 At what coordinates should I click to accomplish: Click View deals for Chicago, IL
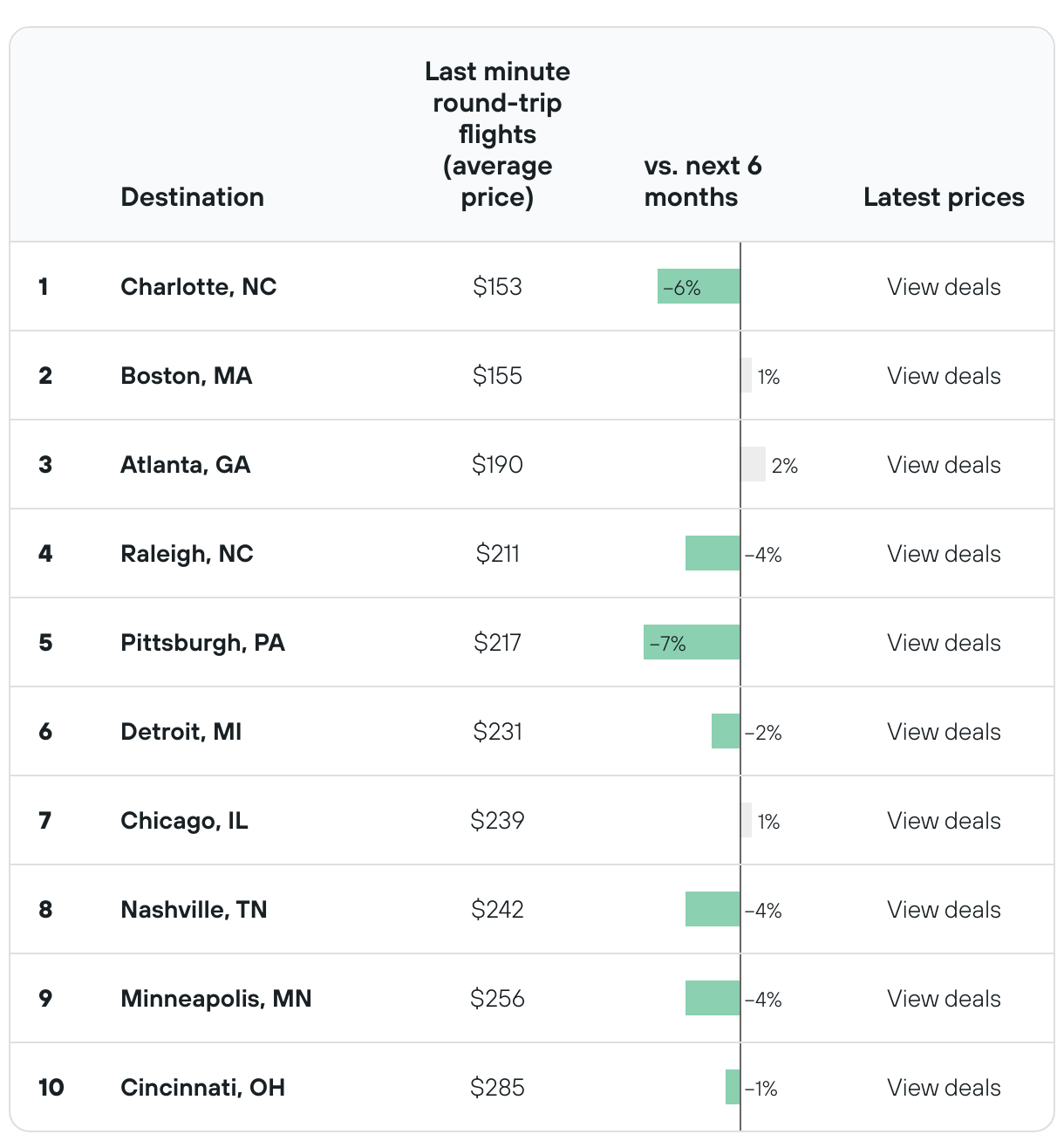[x=944, y=821]
